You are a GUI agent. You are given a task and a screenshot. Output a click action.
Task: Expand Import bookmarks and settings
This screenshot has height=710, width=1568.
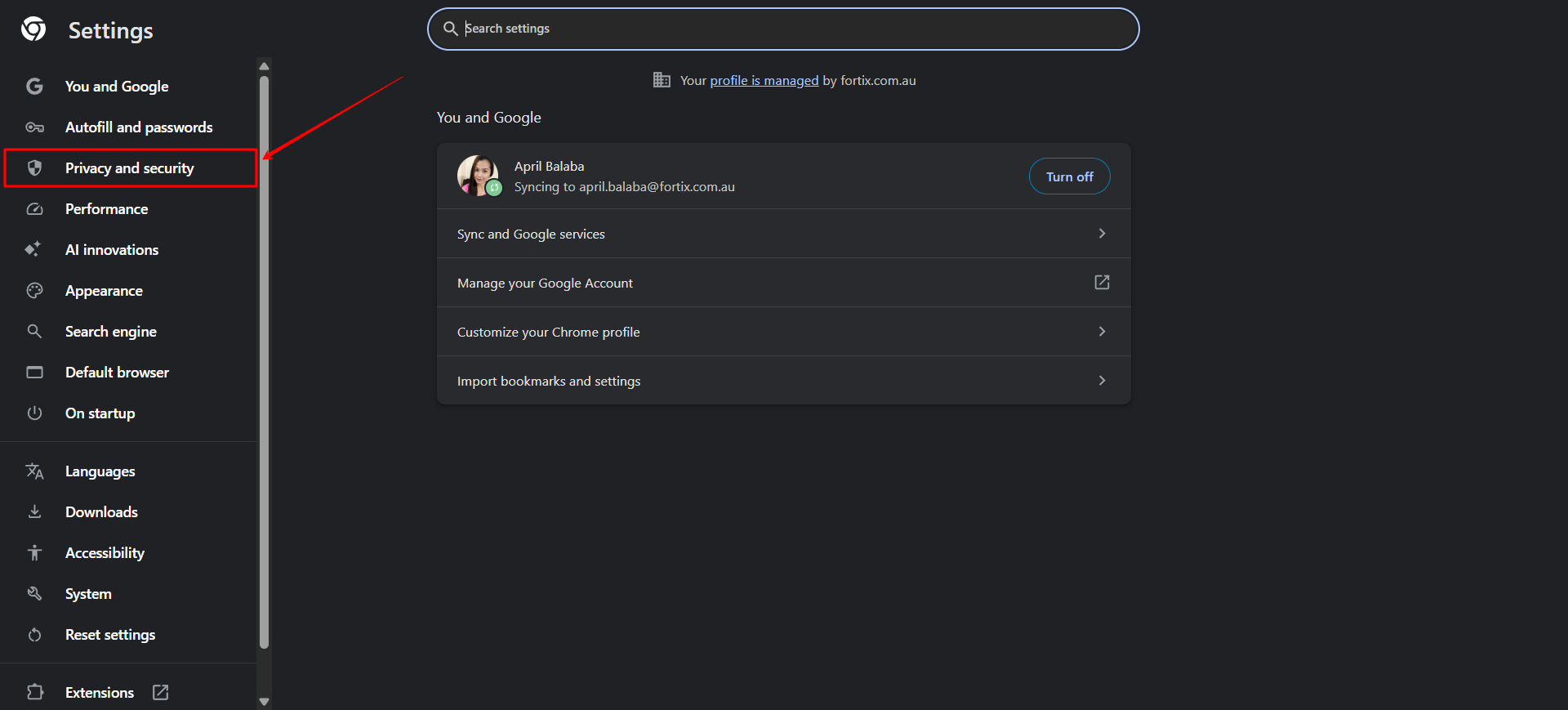click(x=1102, y=381)
